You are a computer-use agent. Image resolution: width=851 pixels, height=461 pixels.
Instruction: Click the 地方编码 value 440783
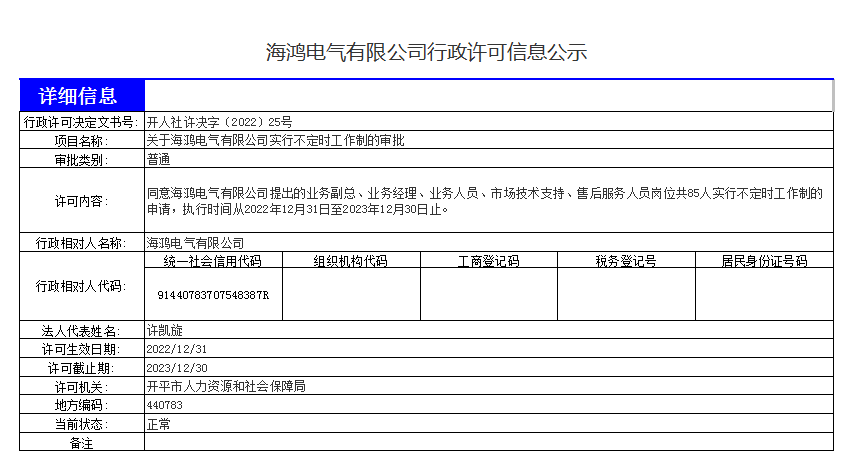click(x=165, y=405)
